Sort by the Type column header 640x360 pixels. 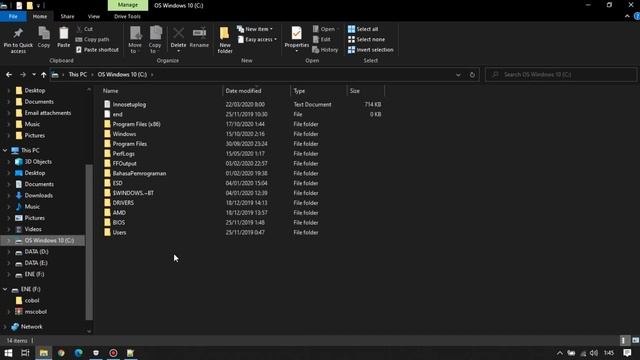click(318, 91)
